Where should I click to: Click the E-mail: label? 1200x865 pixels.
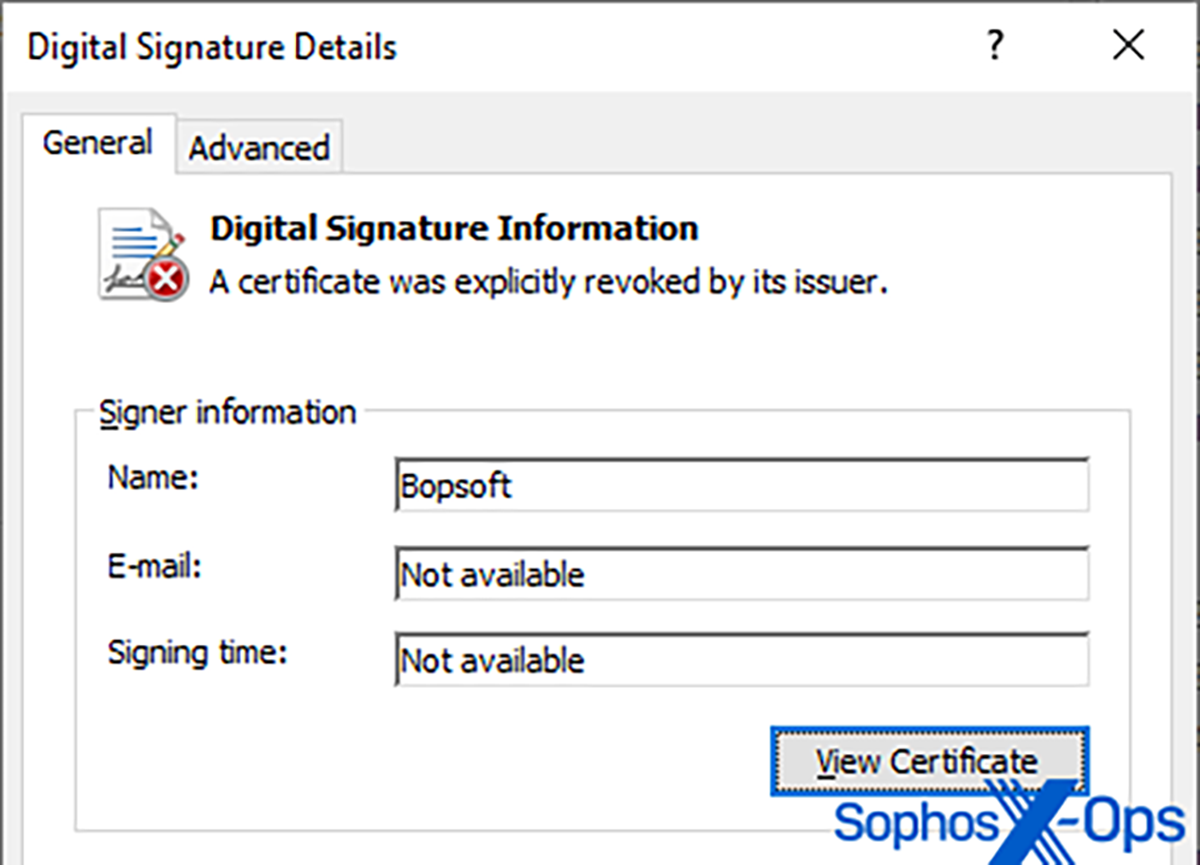pos(155,567)
